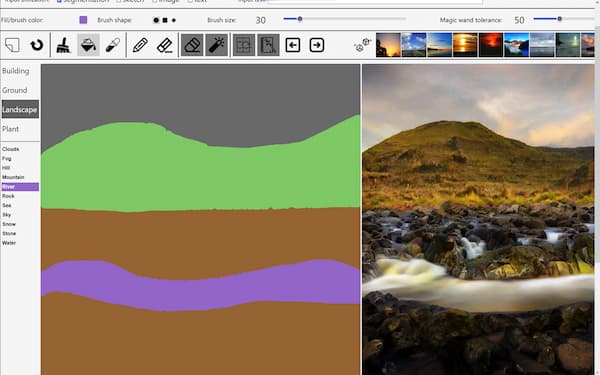Pick the Water label
The width and height of the screenshot is (600, 375).
point(9,243)
